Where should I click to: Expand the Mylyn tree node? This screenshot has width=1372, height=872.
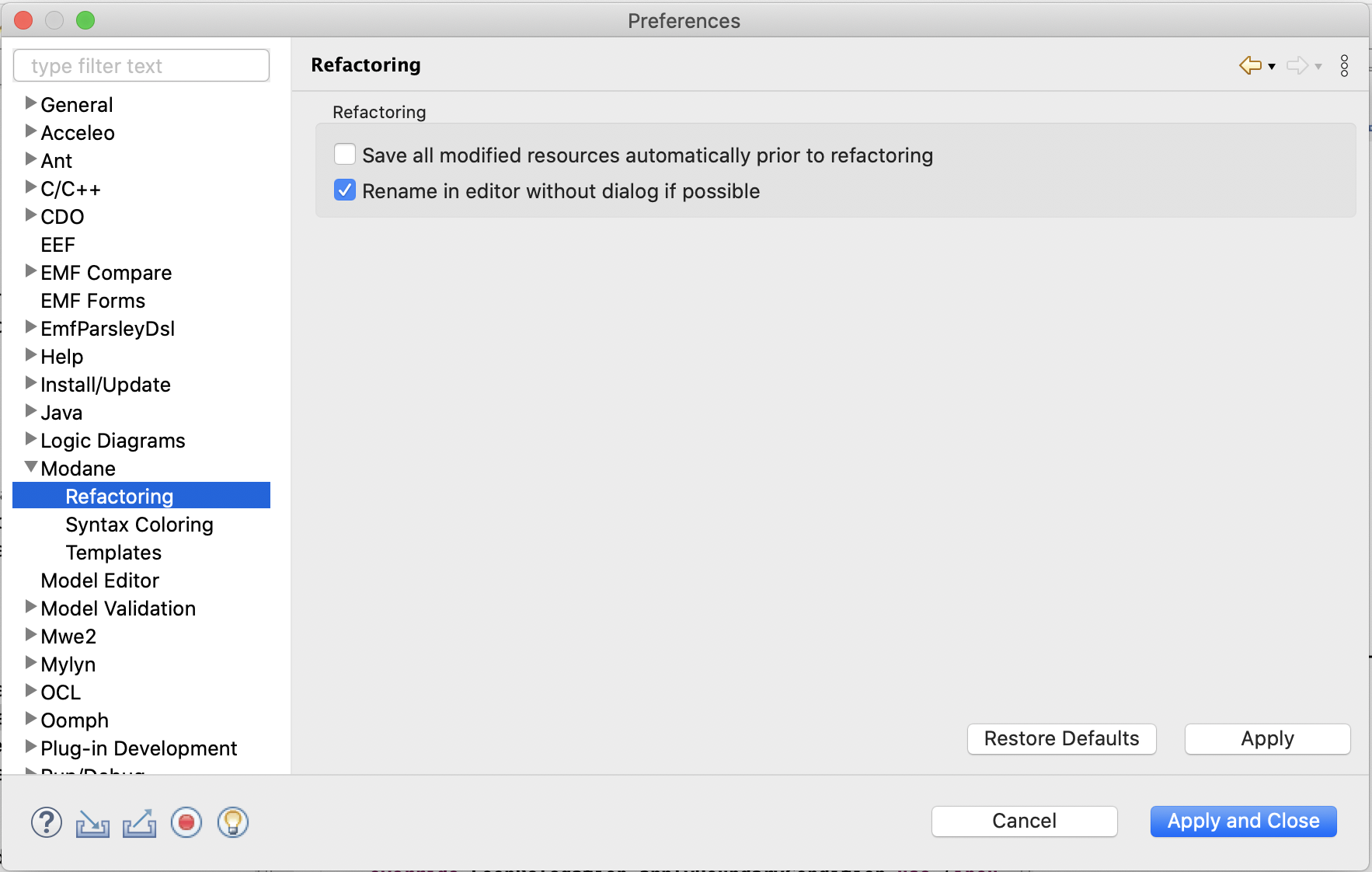tap(31, 662)
